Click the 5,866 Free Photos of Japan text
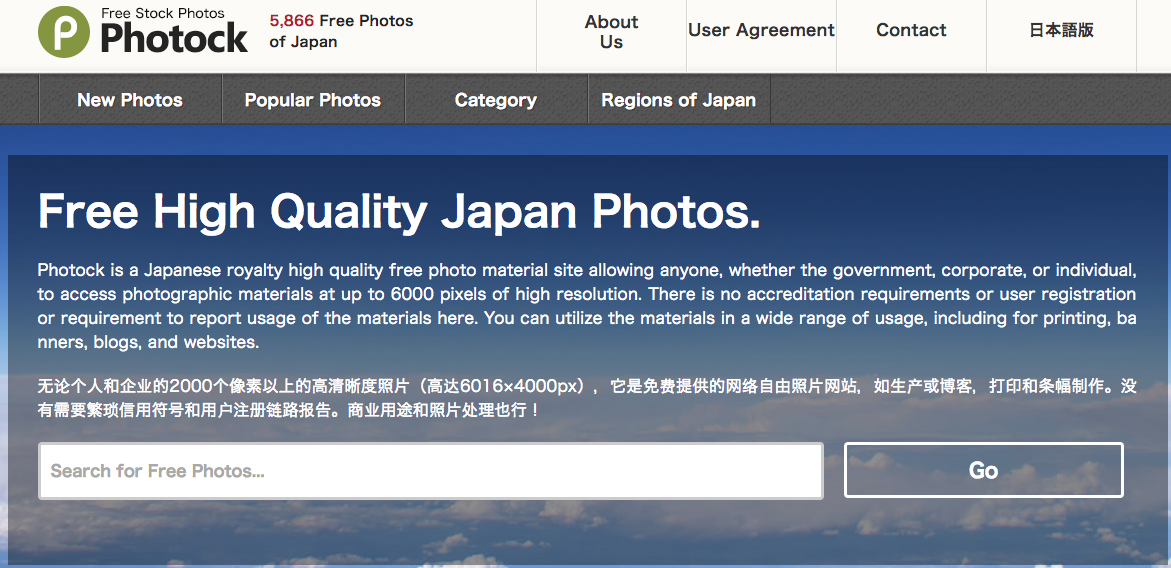Image resolution: width=1171 pixels, height=568 pixels. 341,31
